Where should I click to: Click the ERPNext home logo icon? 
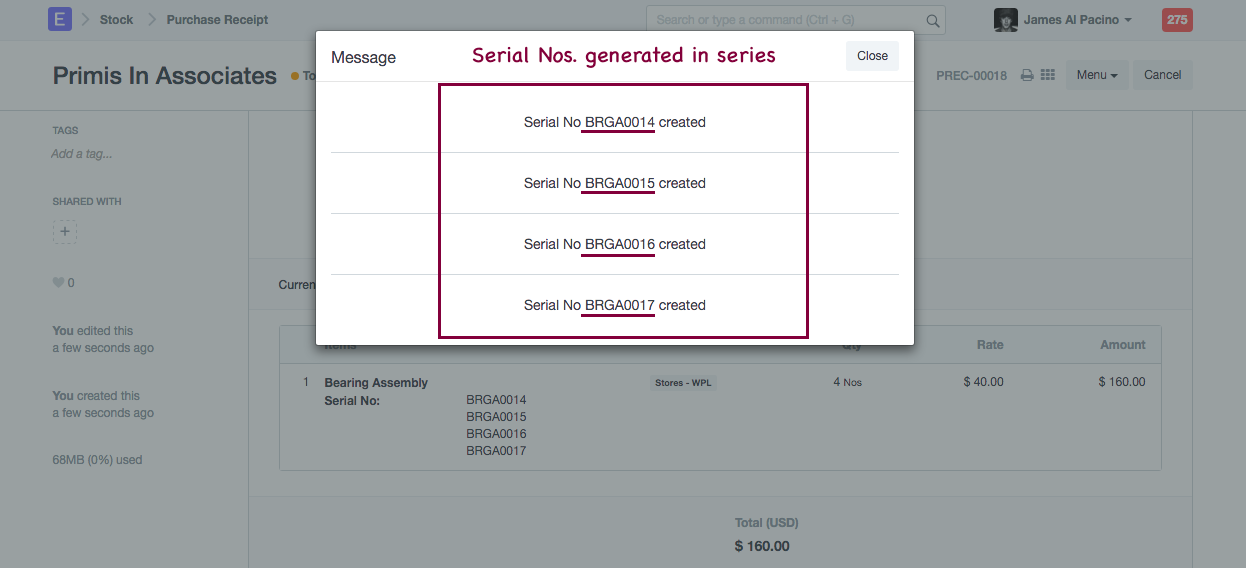[60, 19]
